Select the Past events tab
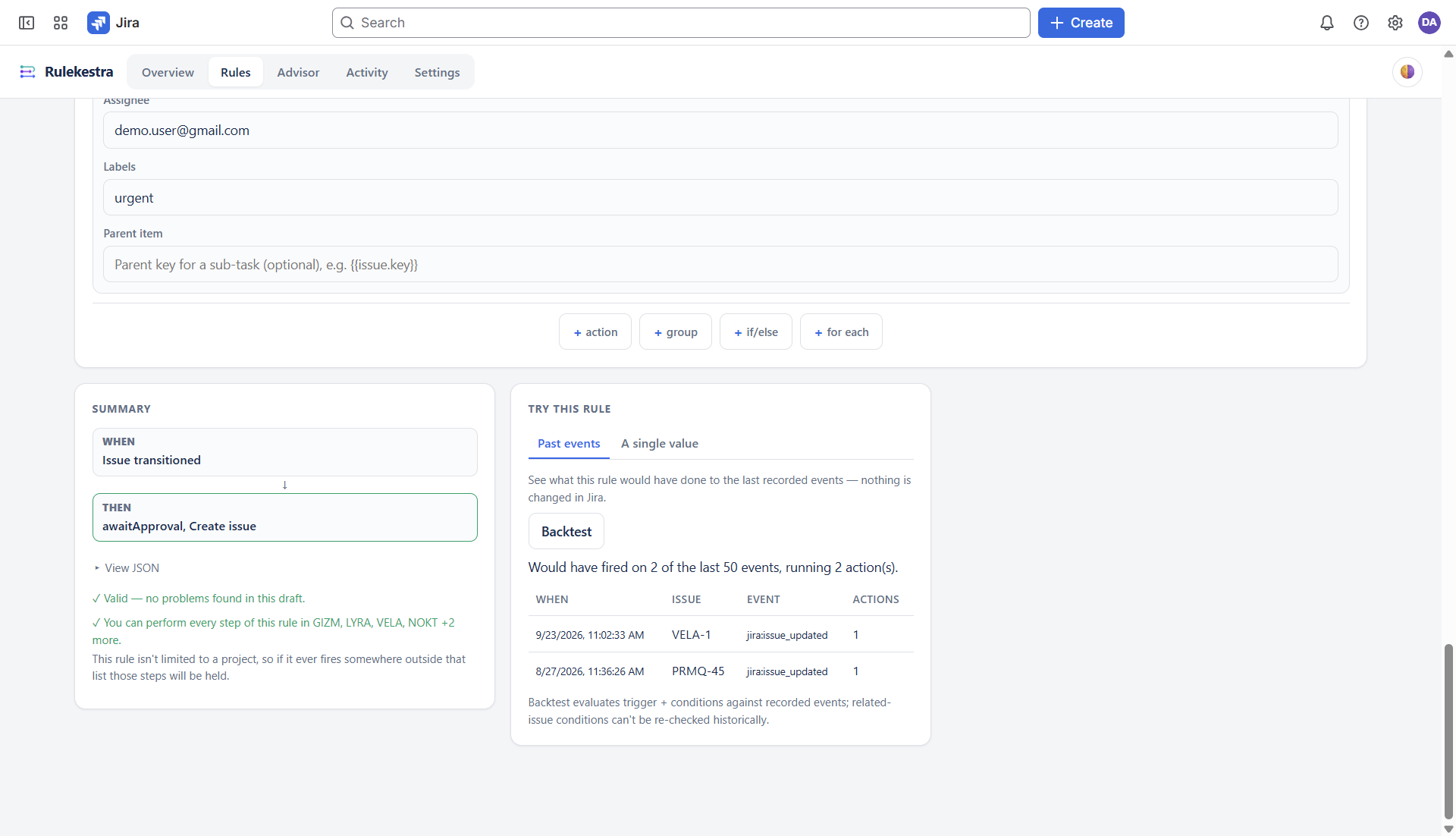The width and height of the screenshot is (1456, 836). tap(569, 444)
